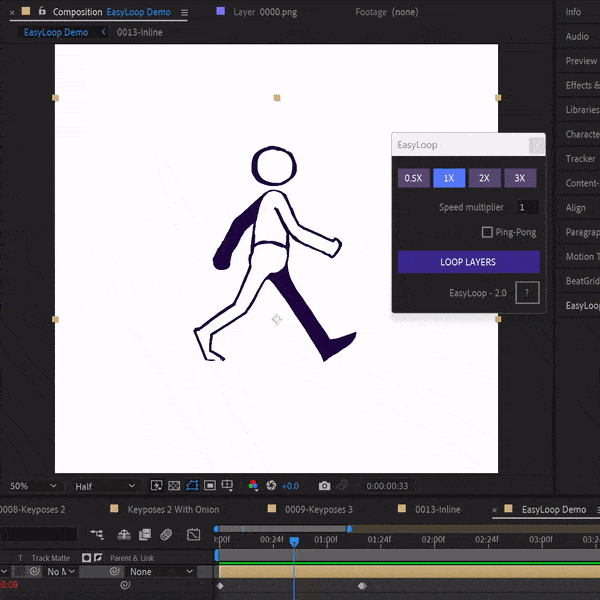This screenshot has width=600, height=600.
Task: Select the EasyLoop Demo timeline tab
Action: click(x=554, y=510)
